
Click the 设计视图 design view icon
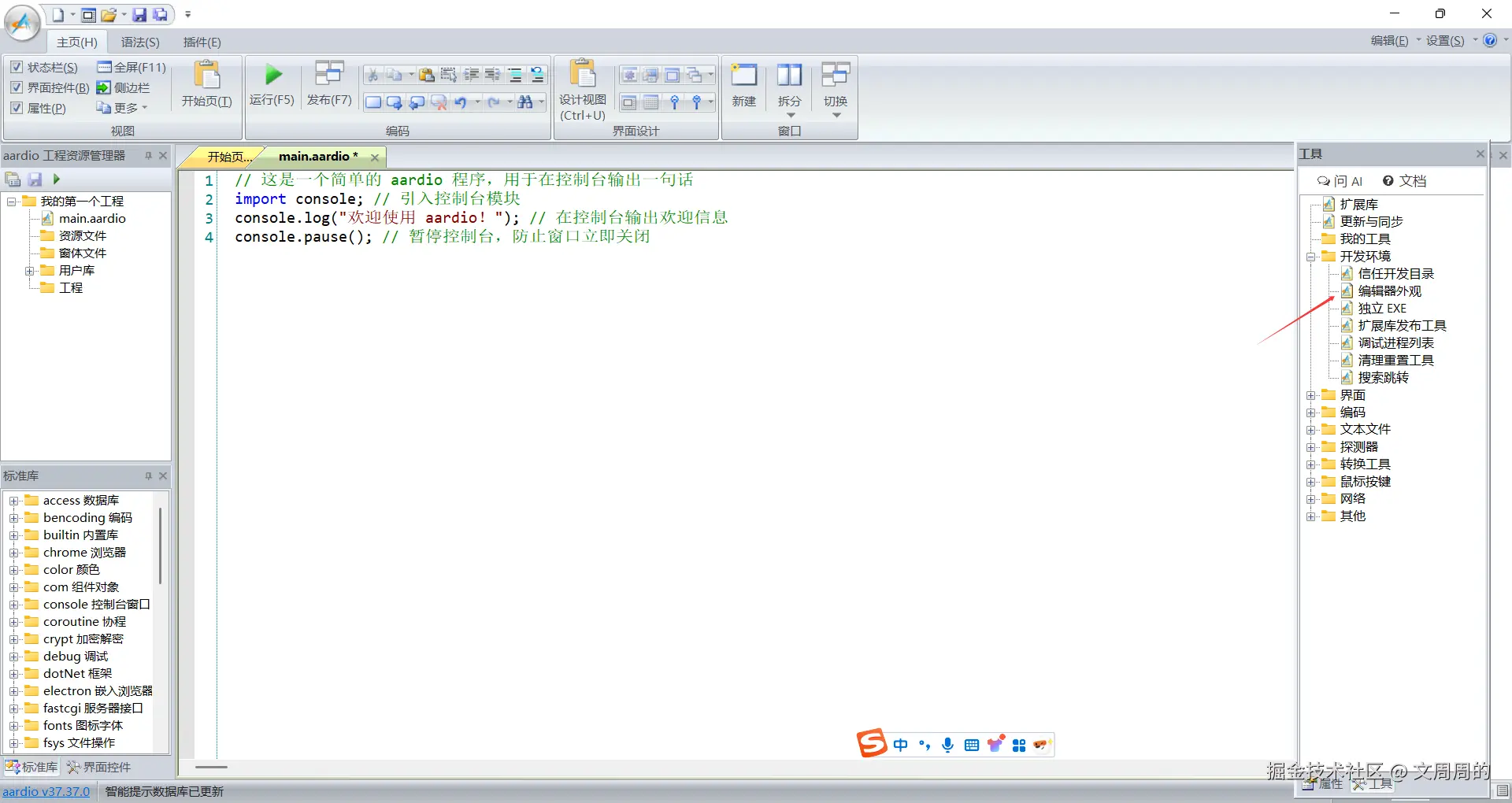[x=583, y=73]
